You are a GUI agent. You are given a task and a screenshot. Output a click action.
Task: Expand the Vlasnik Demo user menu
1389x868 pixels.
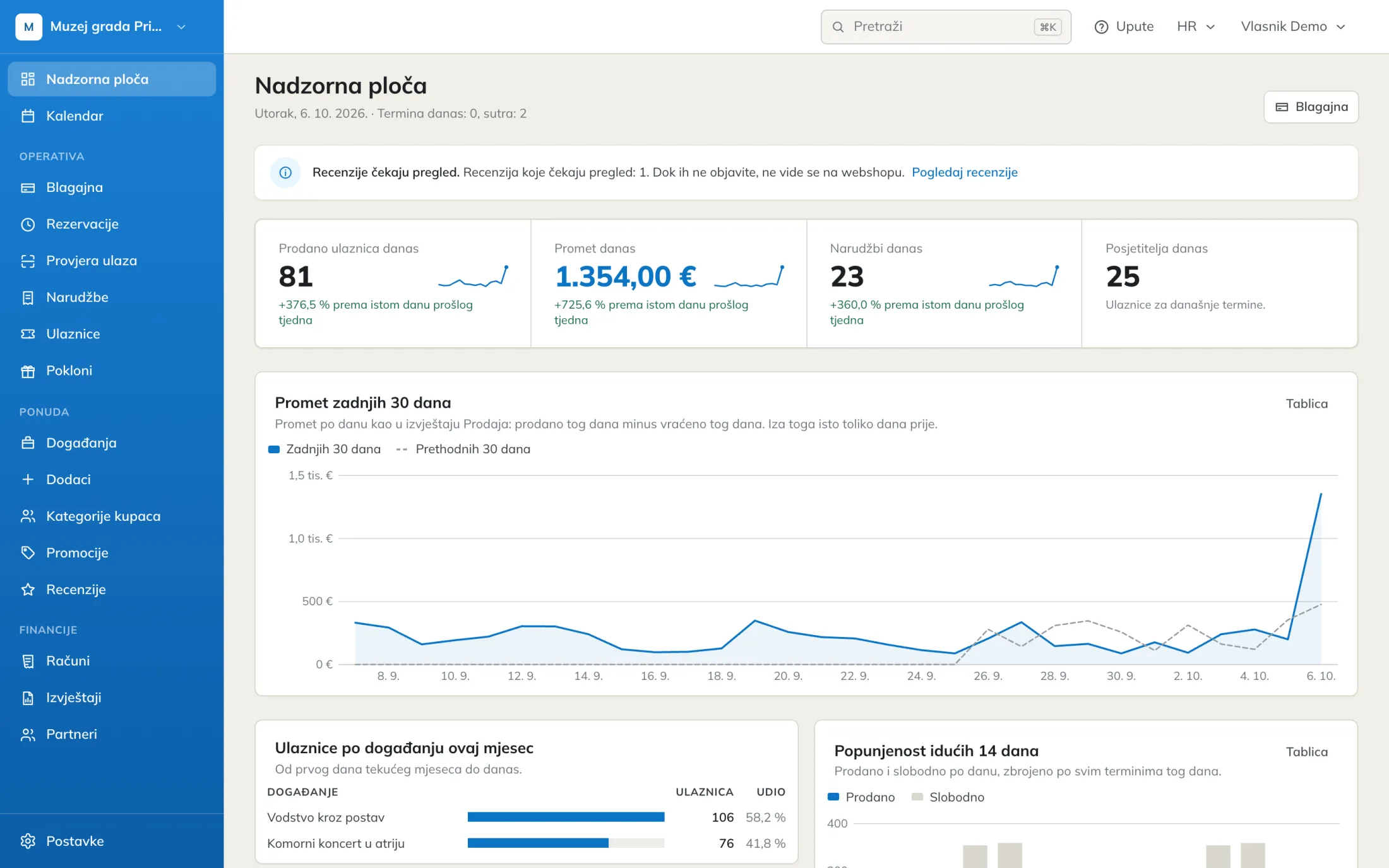(1293, 27)
